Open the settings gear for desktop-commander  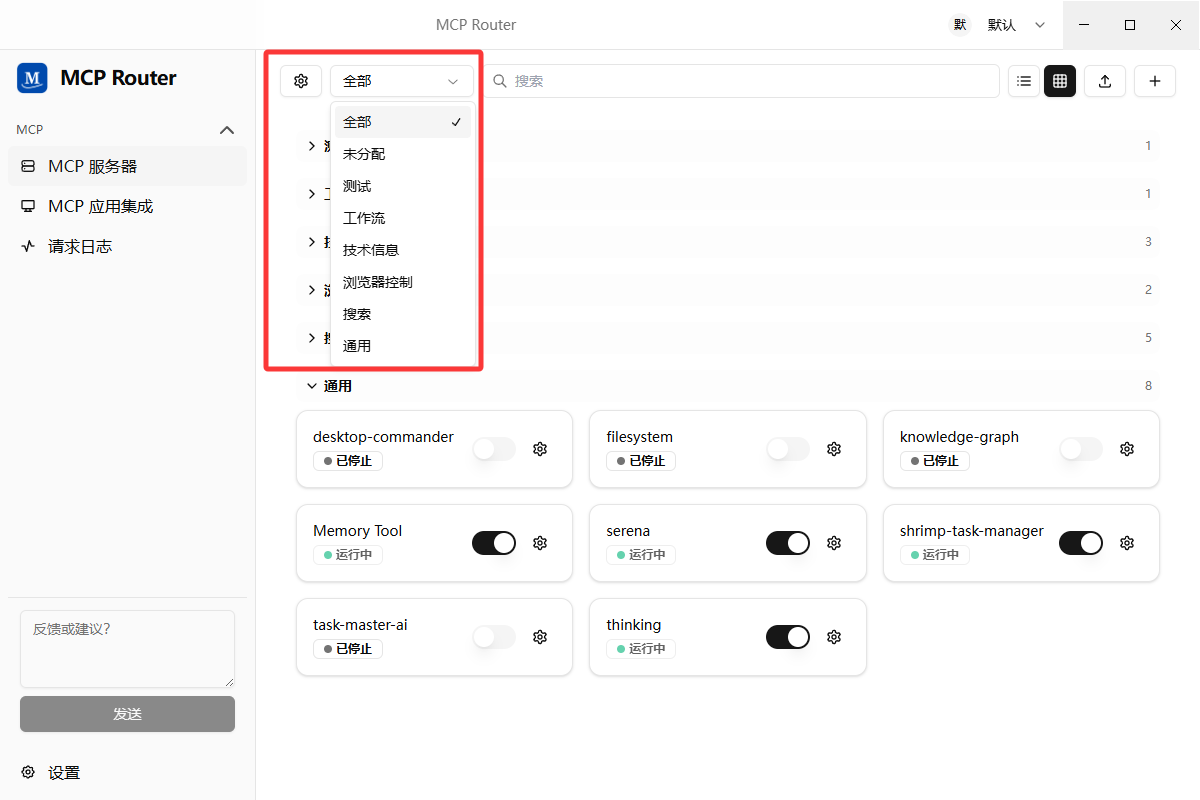(540, 449)
